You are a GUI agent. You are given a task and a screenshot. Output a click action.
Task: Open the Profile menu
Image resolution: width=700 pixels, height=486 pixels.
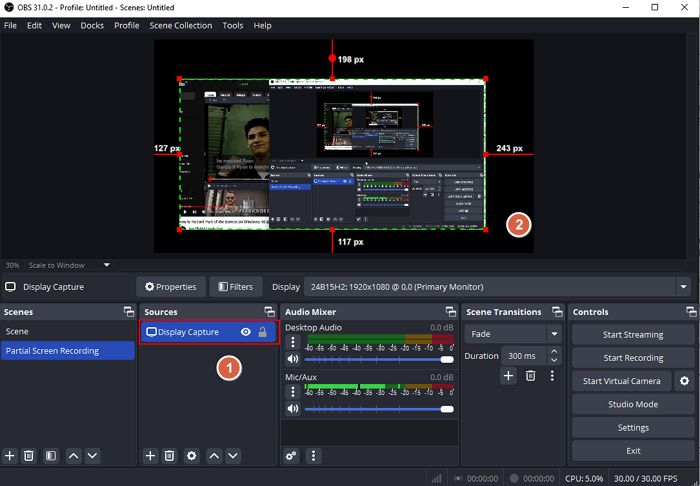point(127,25)
